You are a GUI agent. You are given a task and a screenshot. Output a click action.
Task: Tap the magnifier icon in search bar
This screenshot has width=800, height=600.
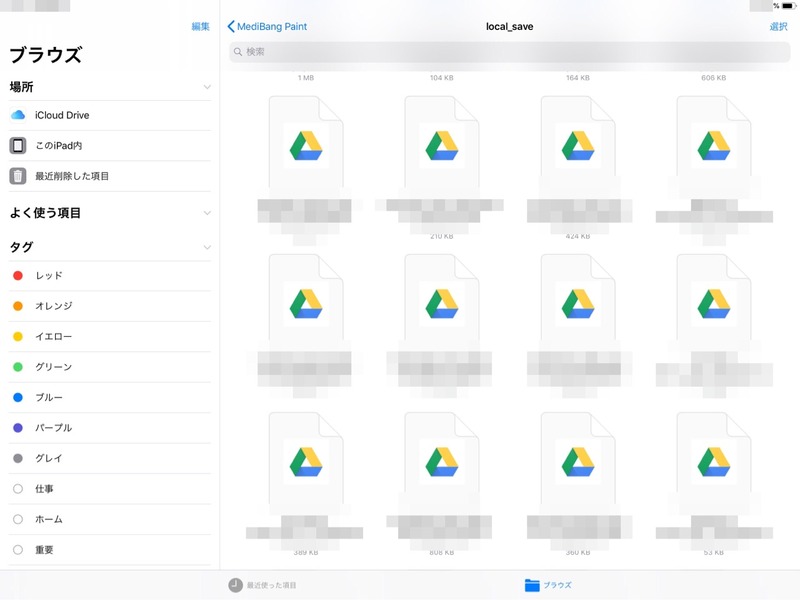click(238, 52)
